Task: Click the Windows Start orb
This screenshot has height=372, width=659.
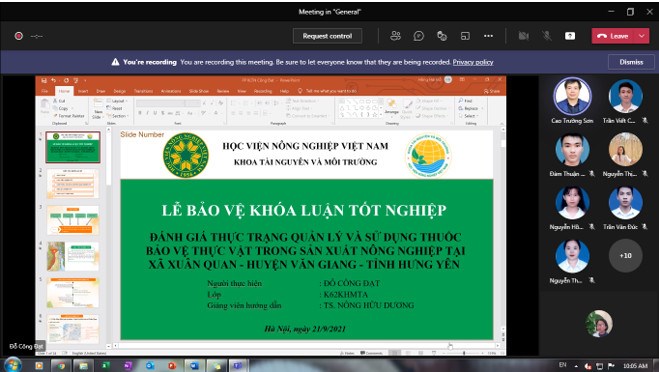Action: 13,365
